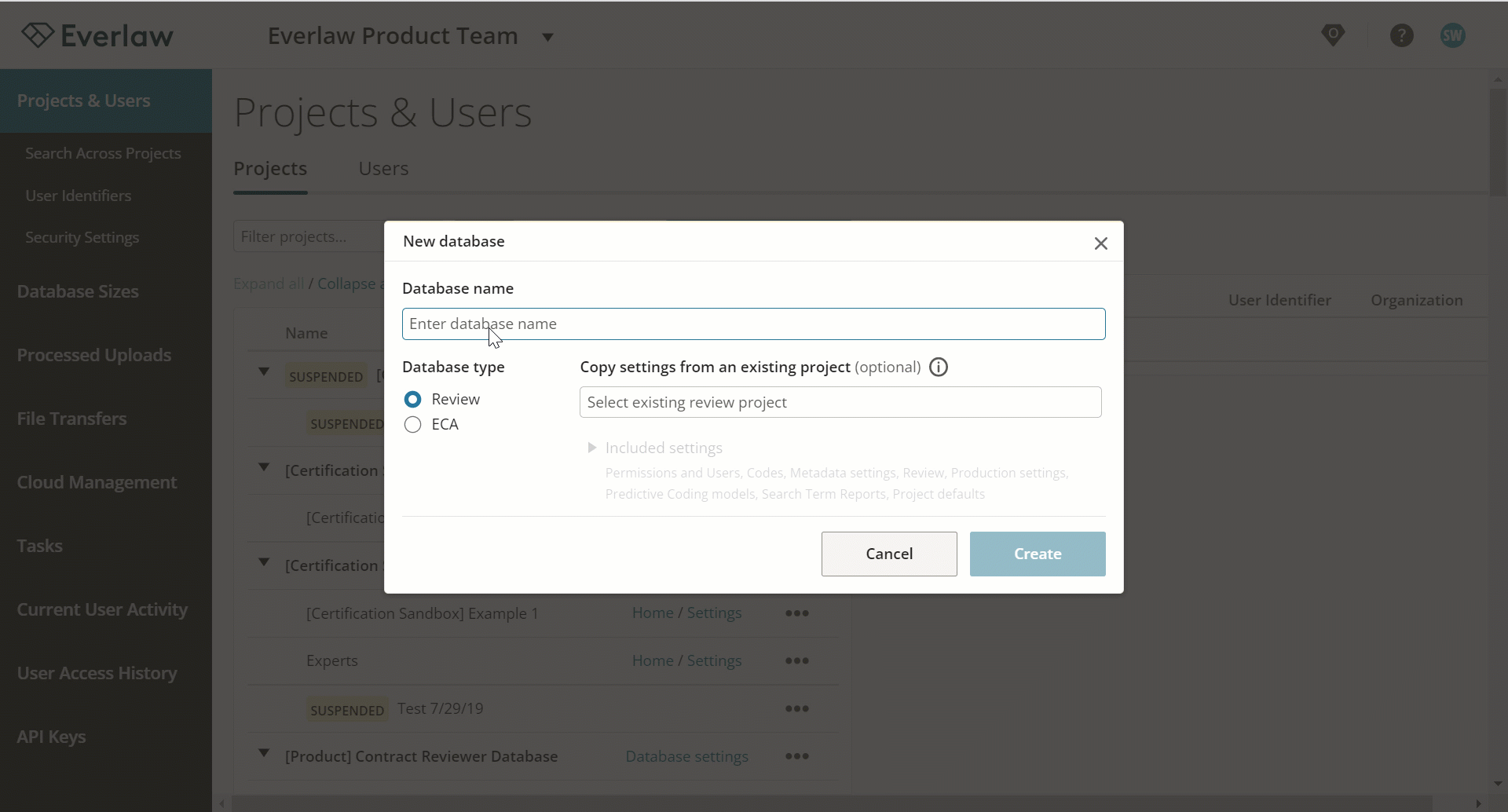Go to Processed Uploads

[94, 355]
